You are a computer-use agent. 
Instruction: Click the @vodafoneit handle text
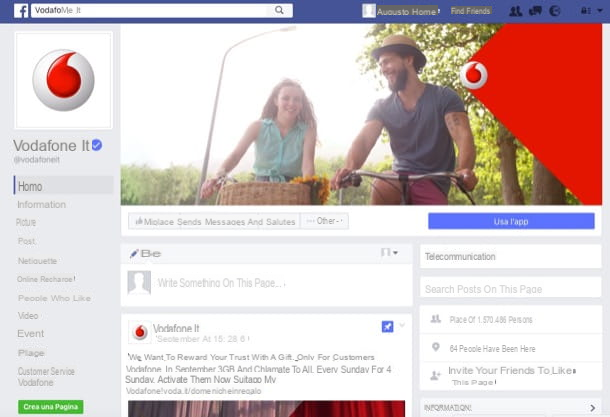click(37, 160)
